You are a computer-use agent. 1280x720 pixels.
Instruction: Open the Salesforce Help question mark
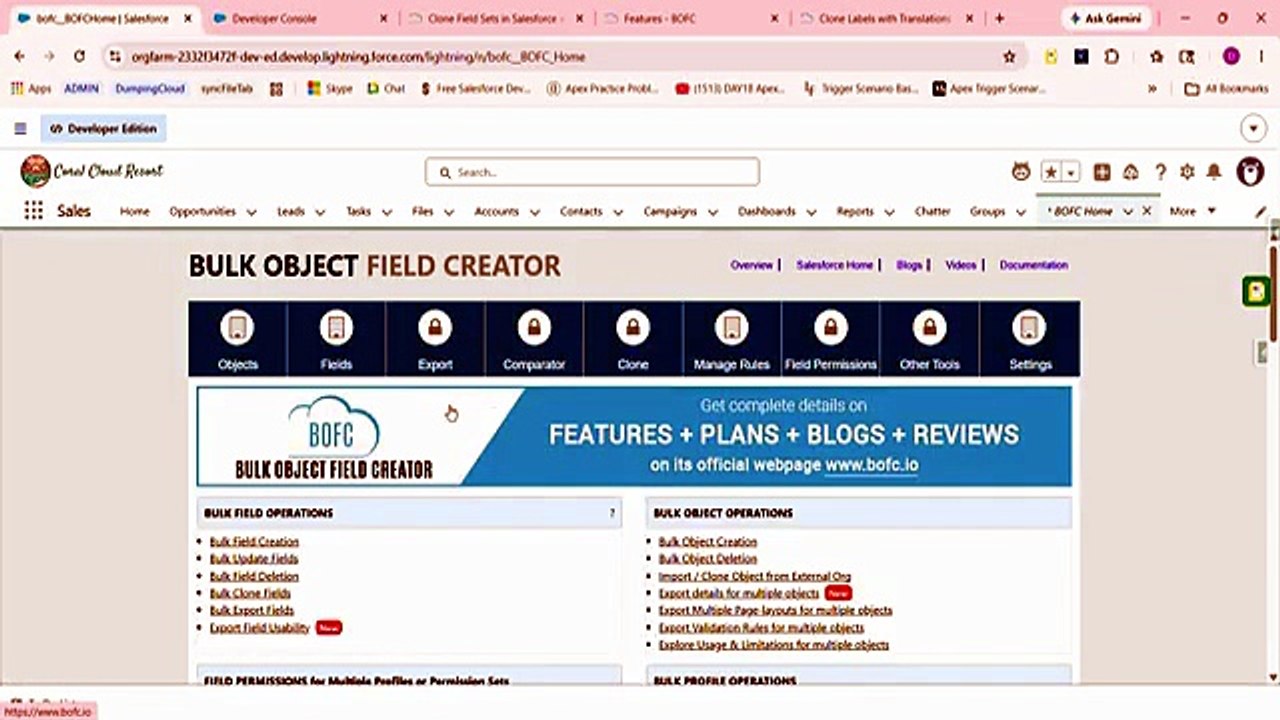point(1160,172)
